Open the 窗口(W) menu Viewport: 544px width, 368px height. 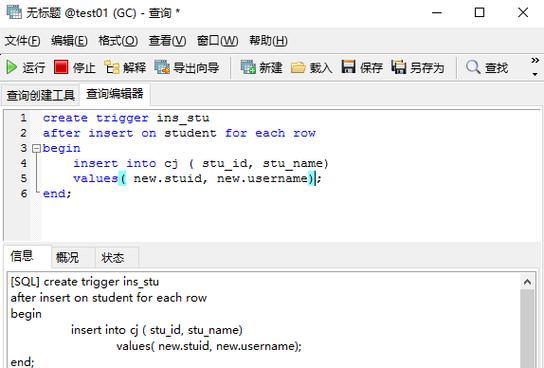pyautogui.click(x=217, y=41)
